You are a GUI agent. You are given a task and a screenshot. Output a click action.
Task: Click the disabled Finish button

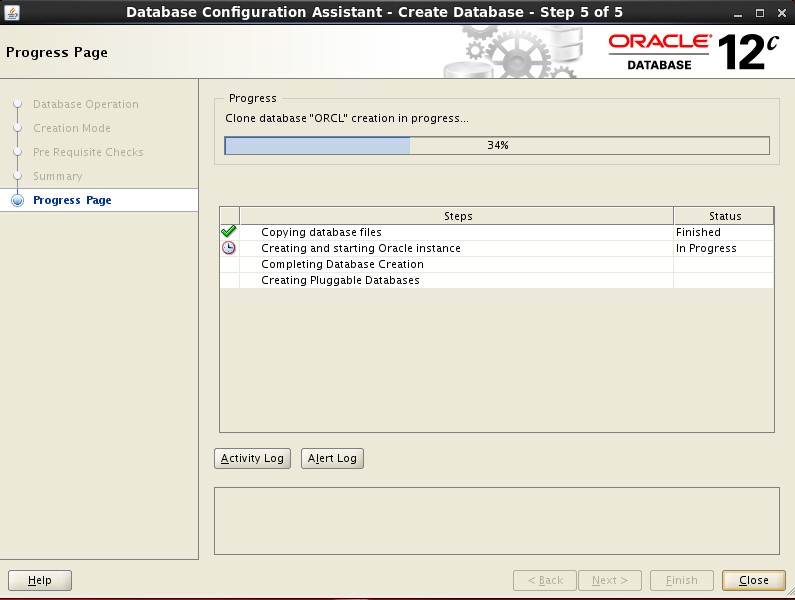[x=682, y=580]
